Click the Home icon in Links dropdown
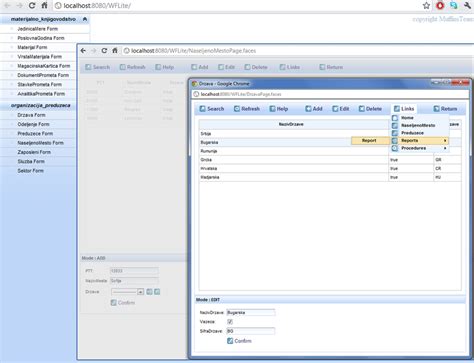This screenshot has height=363, width=474. (x=395, y=118)
